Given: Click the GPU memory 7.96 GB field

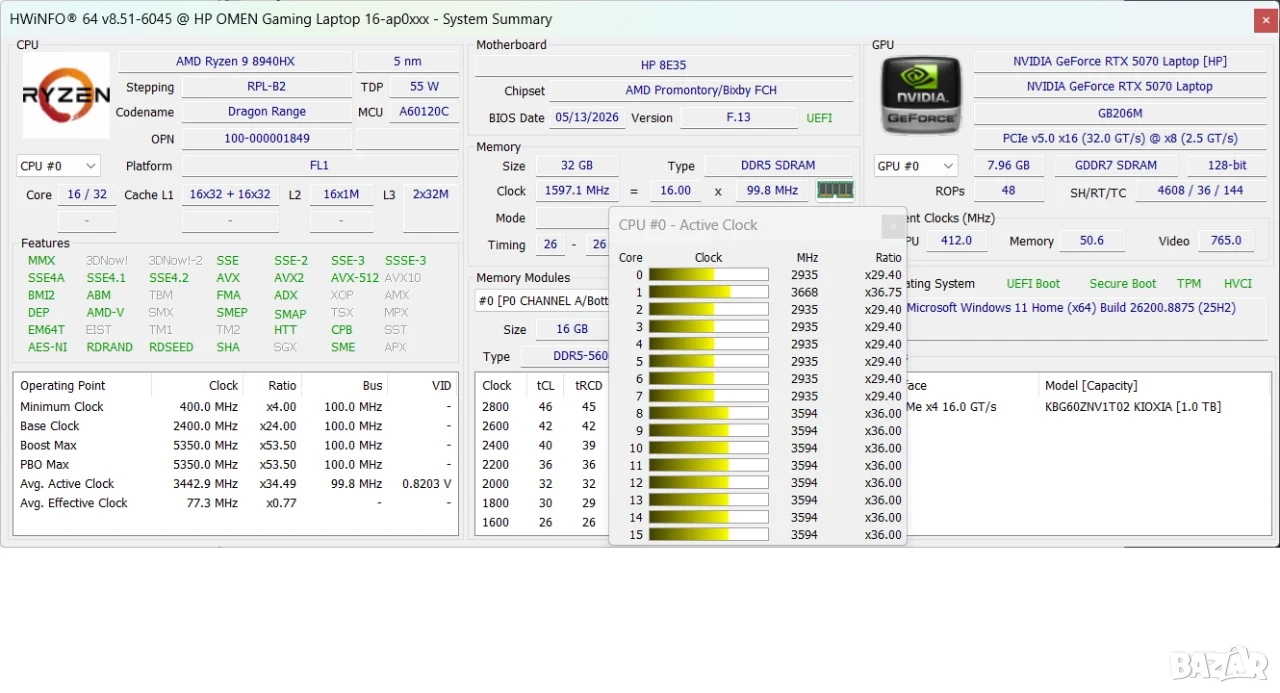Looking at the screenshot, I should 1008,166.
